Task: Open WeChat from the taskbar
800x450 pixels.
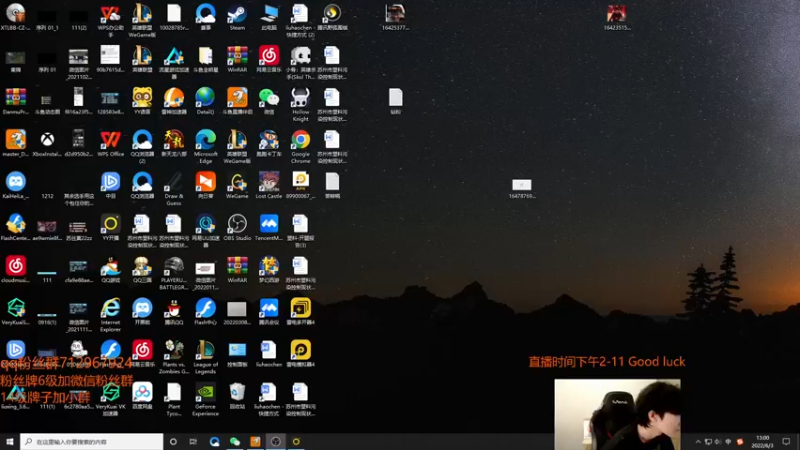Action: pyautogui.click(x=235, y=441)
